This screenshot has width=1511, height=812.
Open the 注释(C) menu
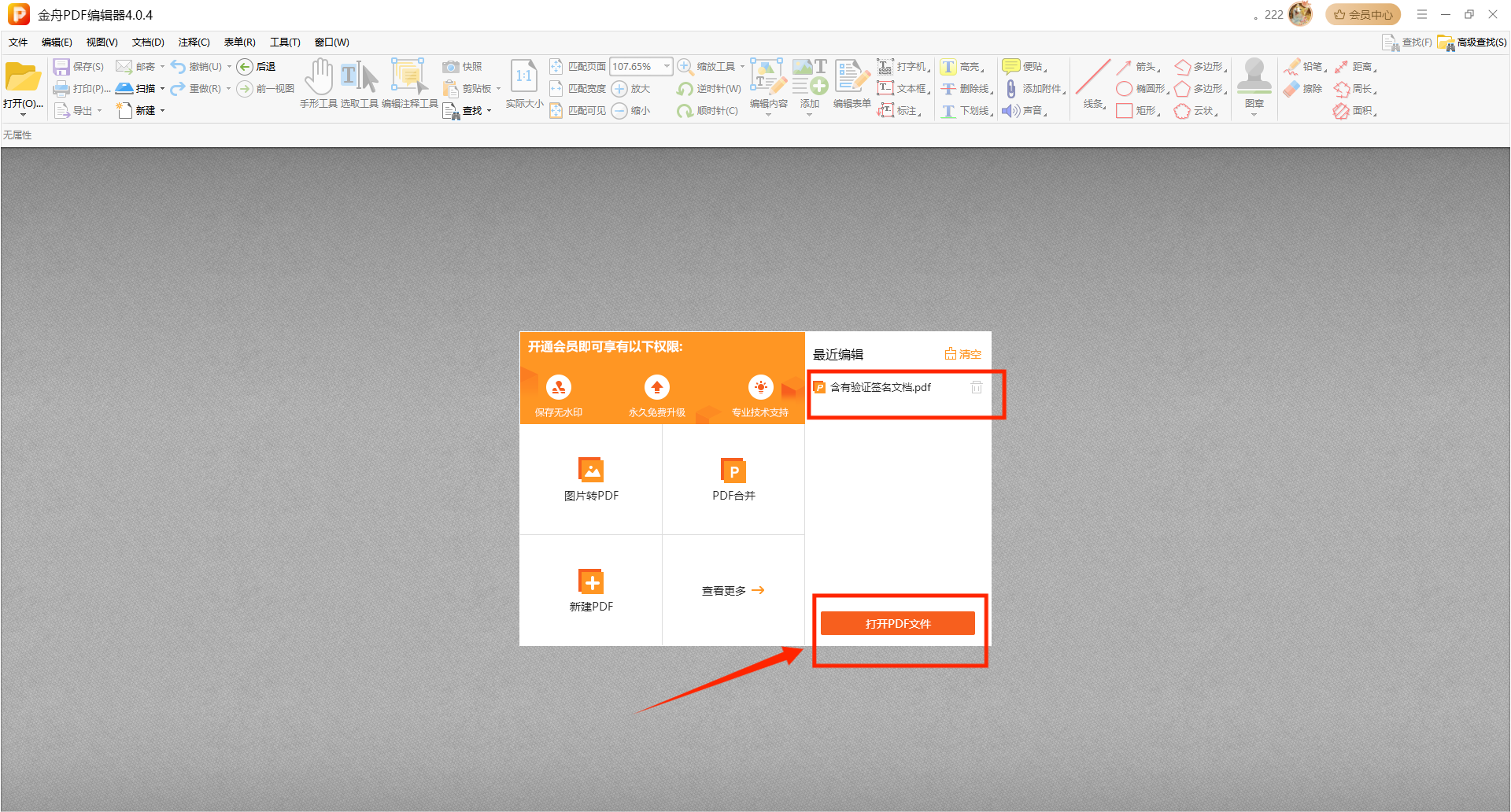[x=194, y=42]
